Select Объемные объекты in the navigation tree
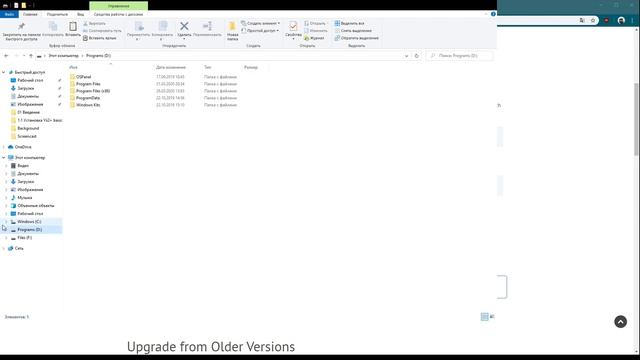 [35, 206]
